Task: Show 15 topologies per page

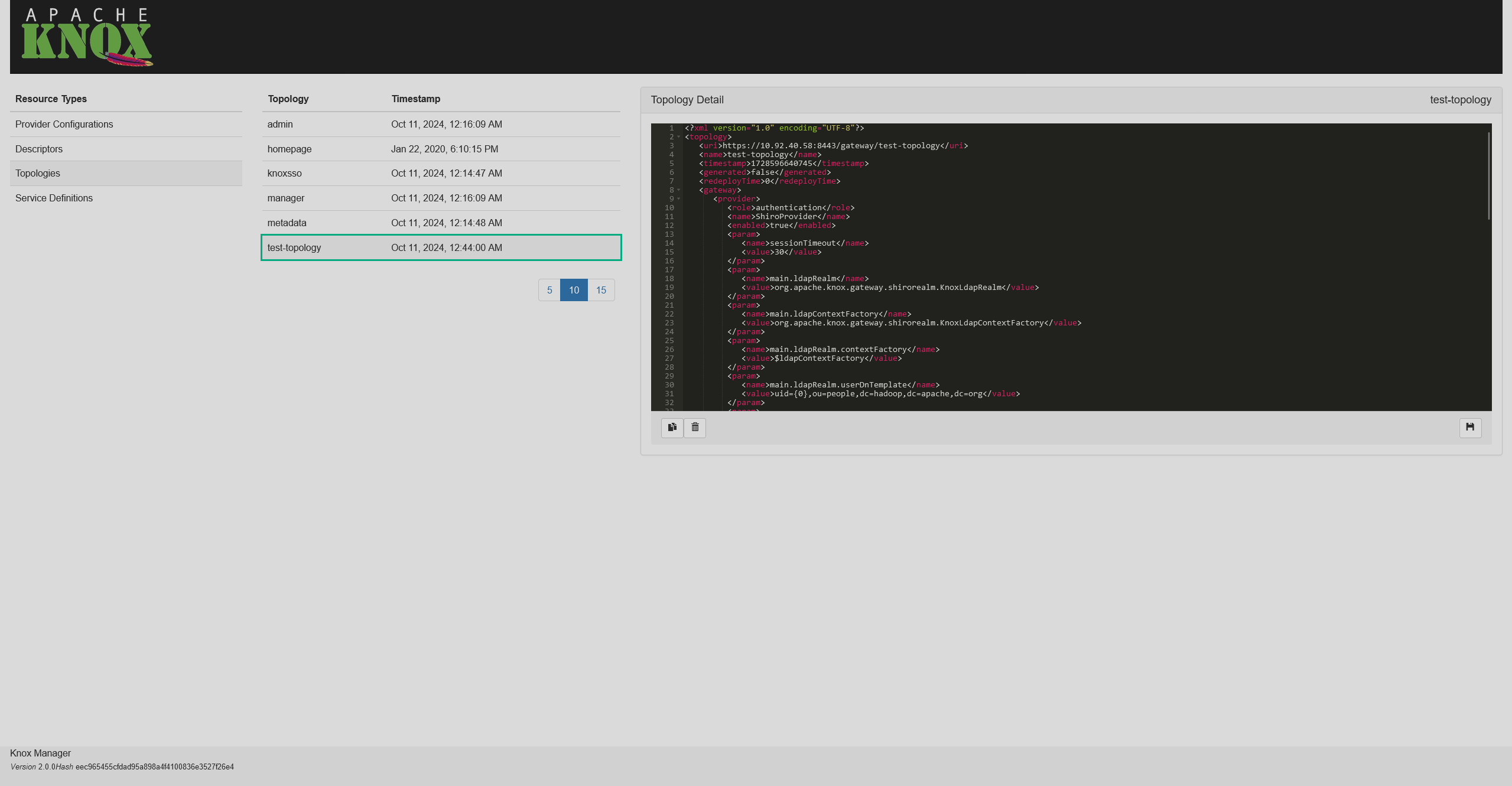Action: 601,290
